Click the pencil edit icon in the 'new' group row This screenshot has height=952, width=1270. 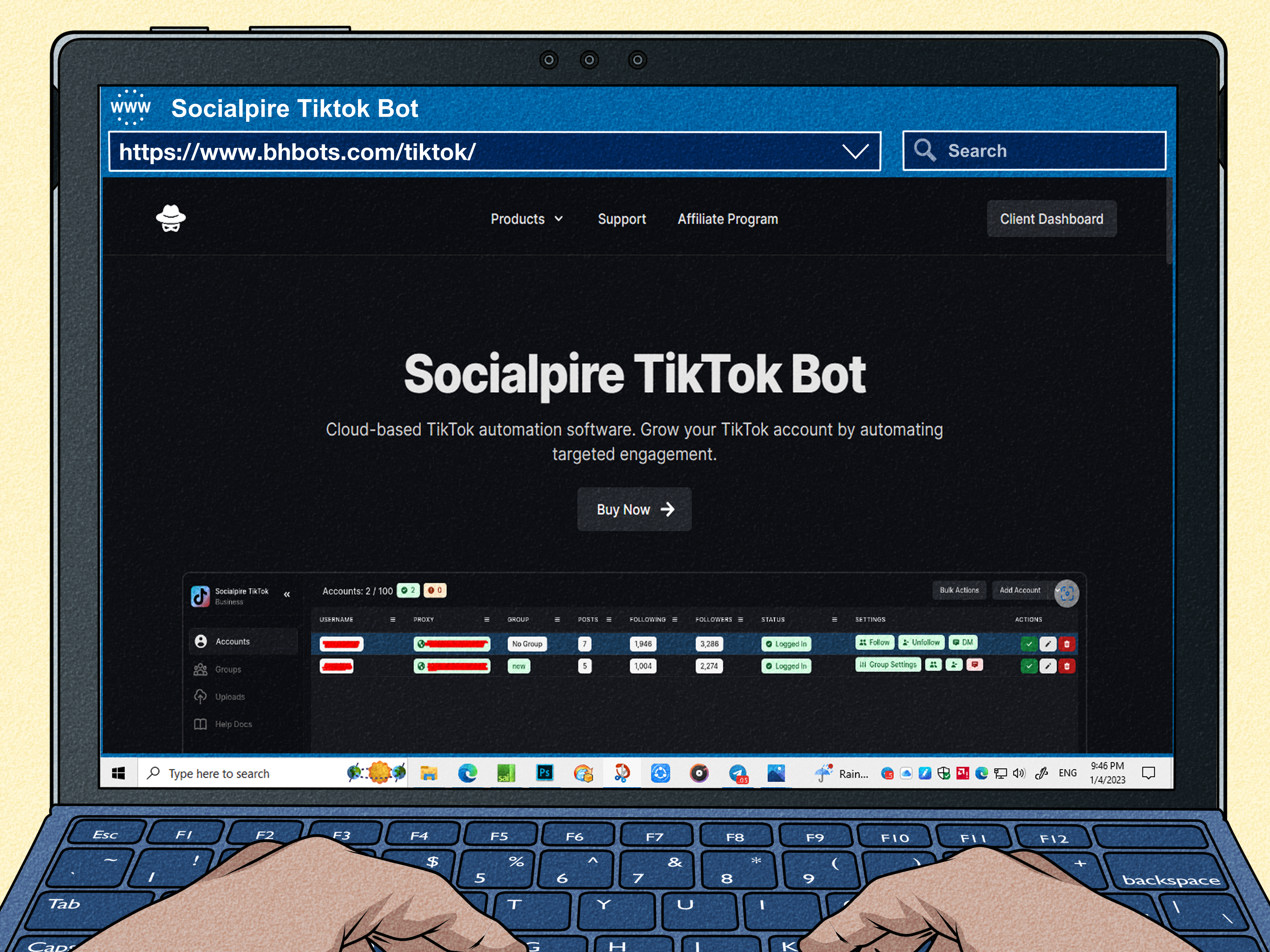pos(1048,666)
